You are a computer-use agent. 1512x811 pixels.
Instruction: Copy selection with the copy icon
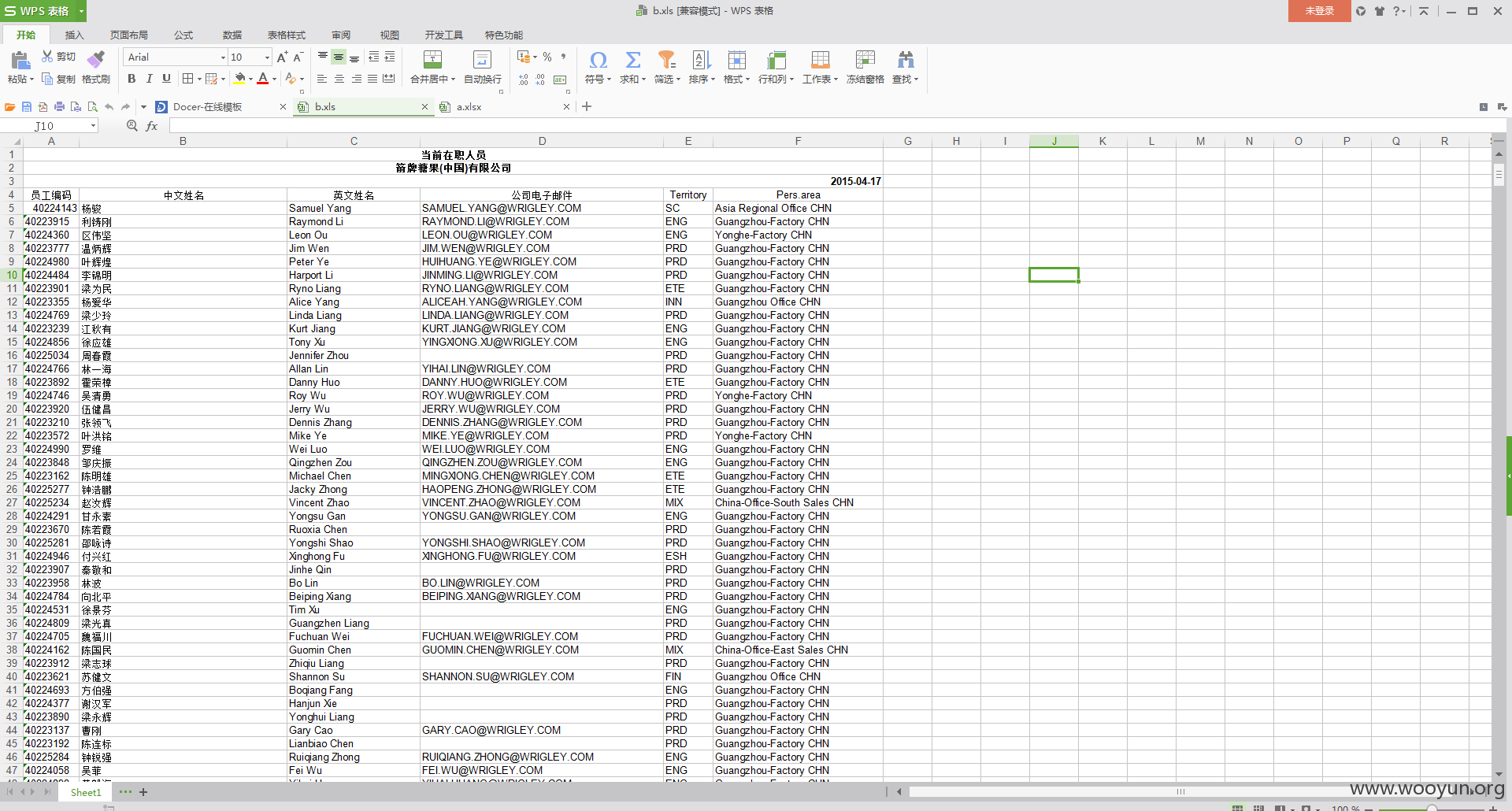47,79
